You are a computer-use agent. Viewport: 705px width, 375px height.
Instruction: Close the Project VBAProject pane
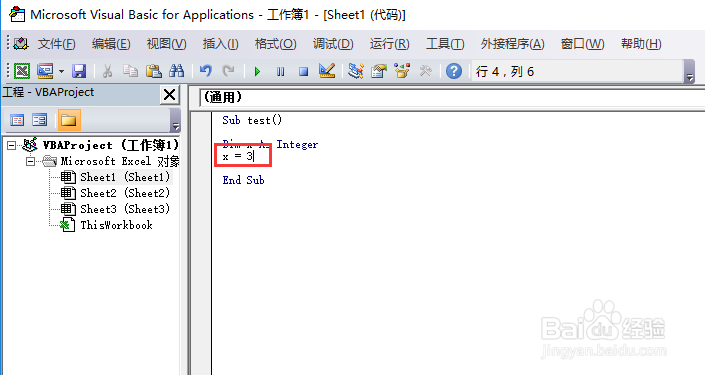pyautogui.click(x=170, y=94)
